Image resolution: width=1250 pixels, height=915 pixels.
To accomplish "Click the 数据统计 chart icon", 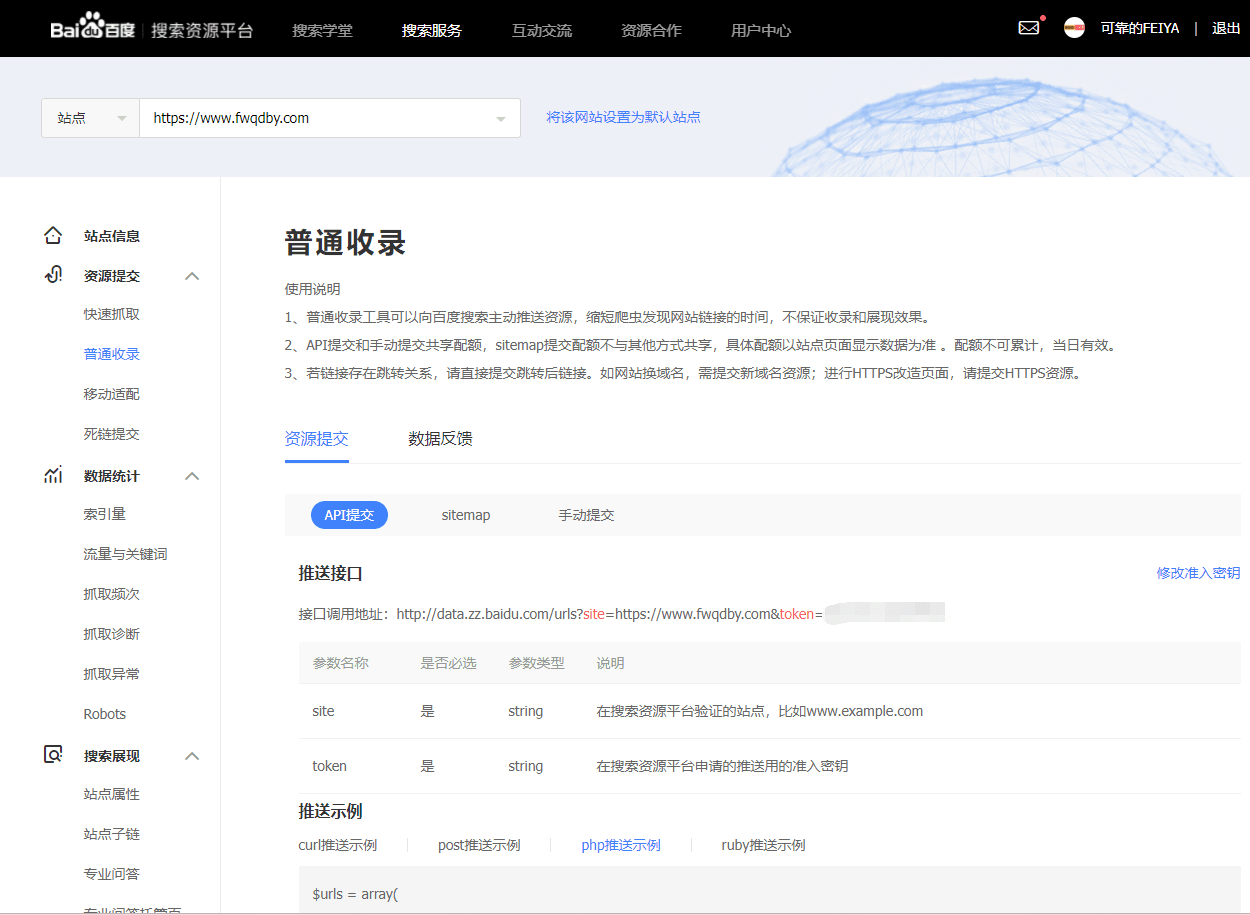I will click(53, 475).
